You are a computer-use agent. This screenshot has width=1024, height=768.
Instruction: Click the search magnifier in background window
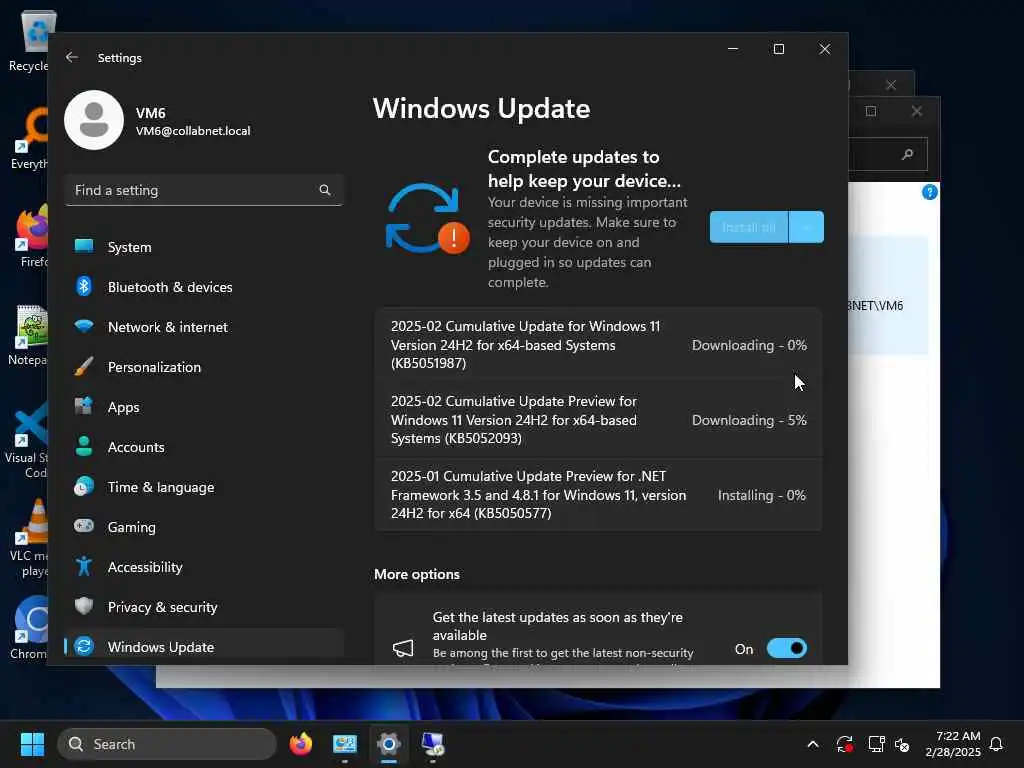point(907,154)
